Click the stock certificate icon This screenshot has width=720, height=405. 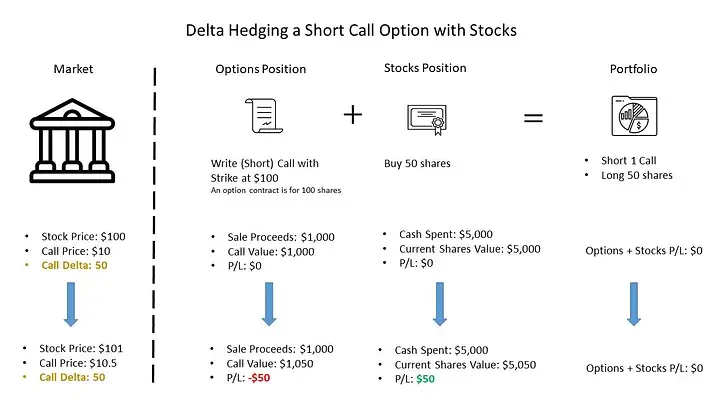pos(427,119)
